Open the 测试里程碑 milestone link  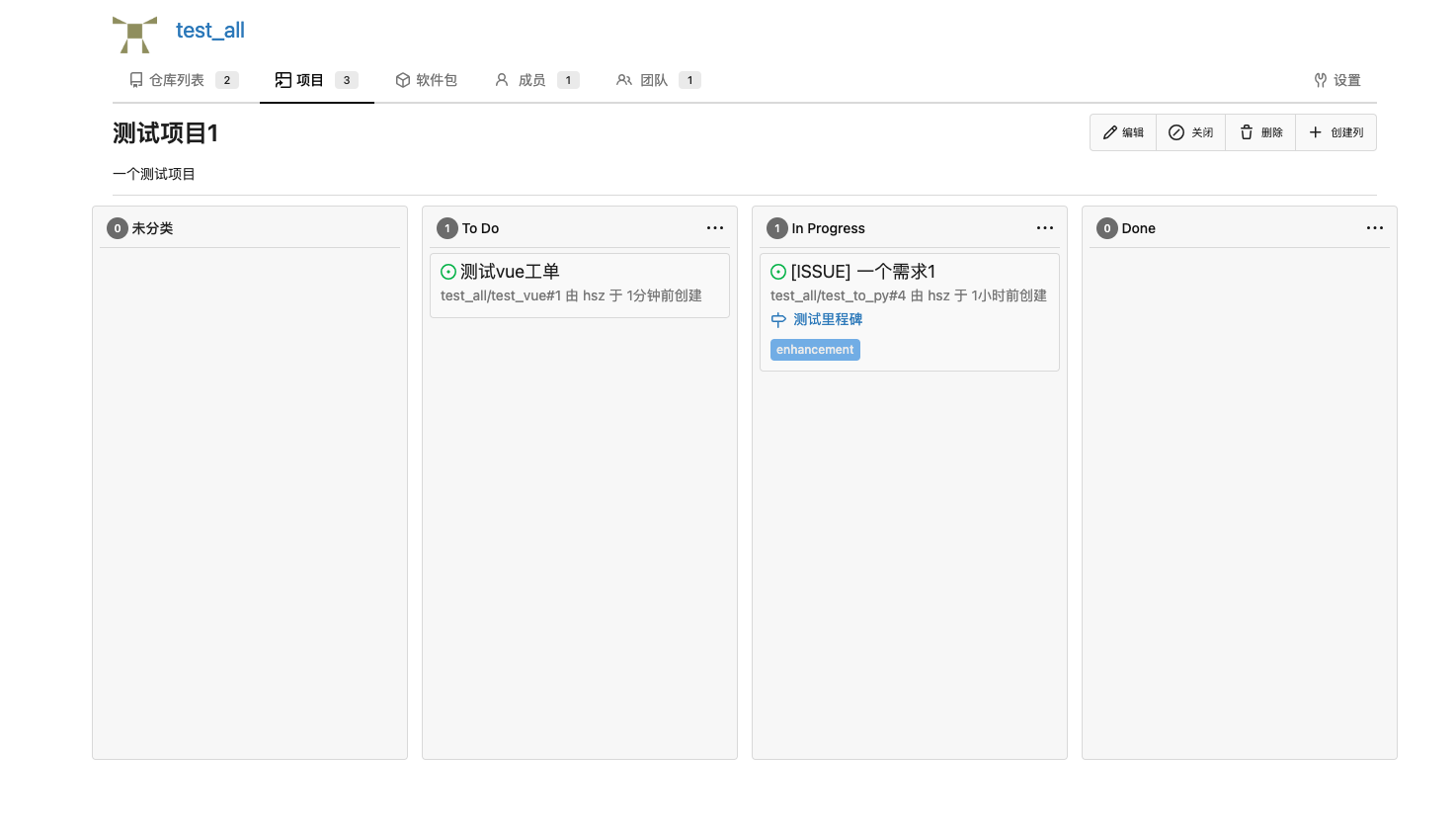tap(828, 319)
